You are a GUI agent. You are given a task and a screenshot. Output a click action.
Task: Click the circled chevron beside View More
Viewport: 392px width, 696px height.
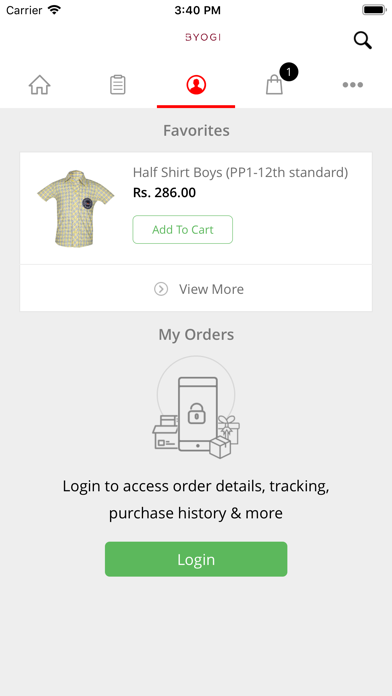pos(161,289)
